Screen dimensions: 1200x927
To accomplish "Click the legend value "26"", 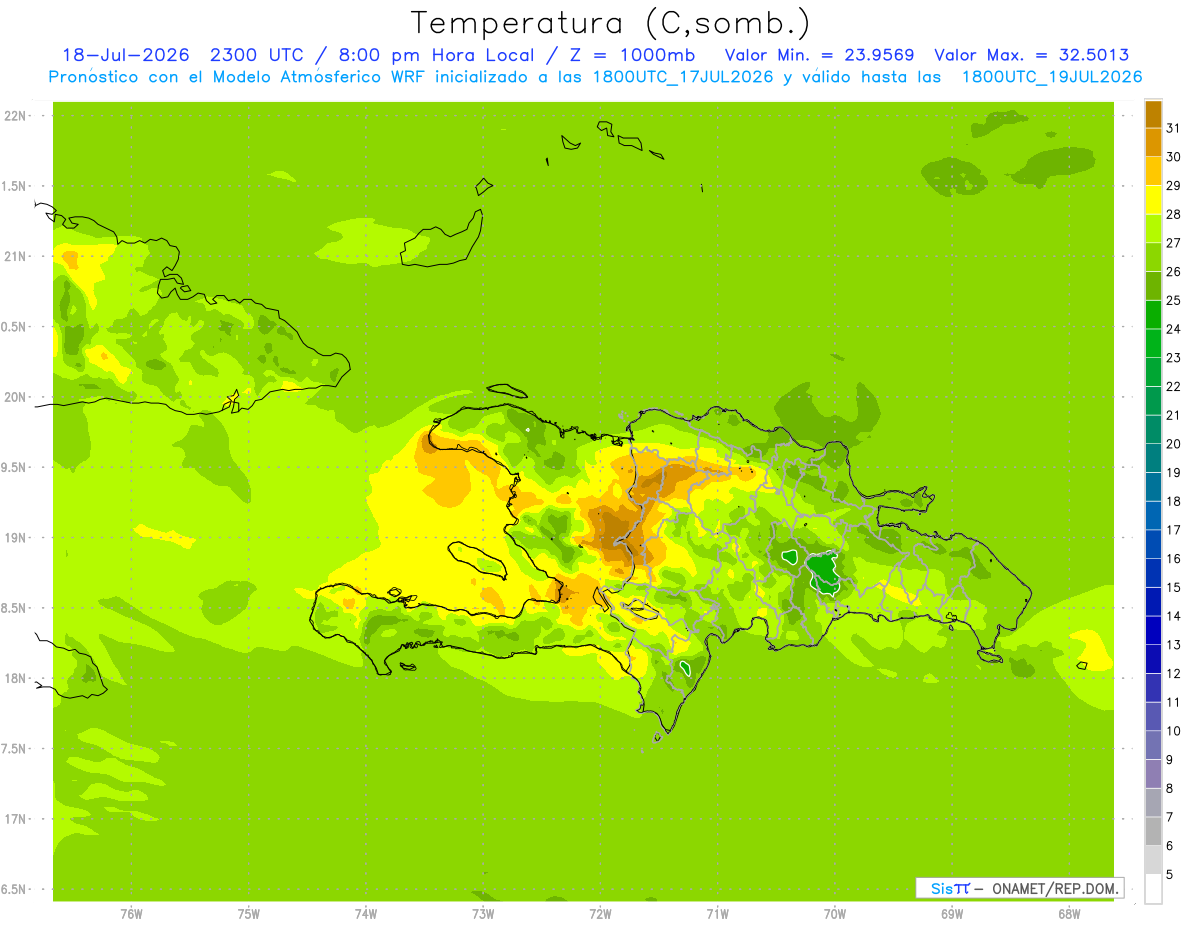I will click(1173, 271).
